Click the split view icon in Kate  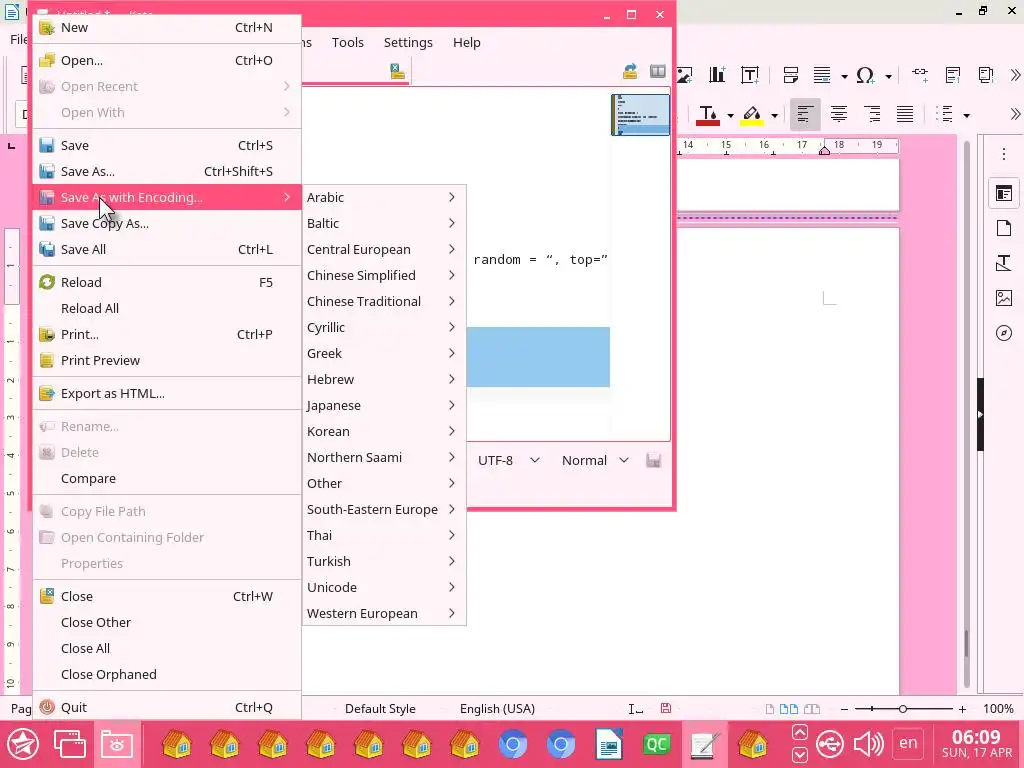coord(658,71)
